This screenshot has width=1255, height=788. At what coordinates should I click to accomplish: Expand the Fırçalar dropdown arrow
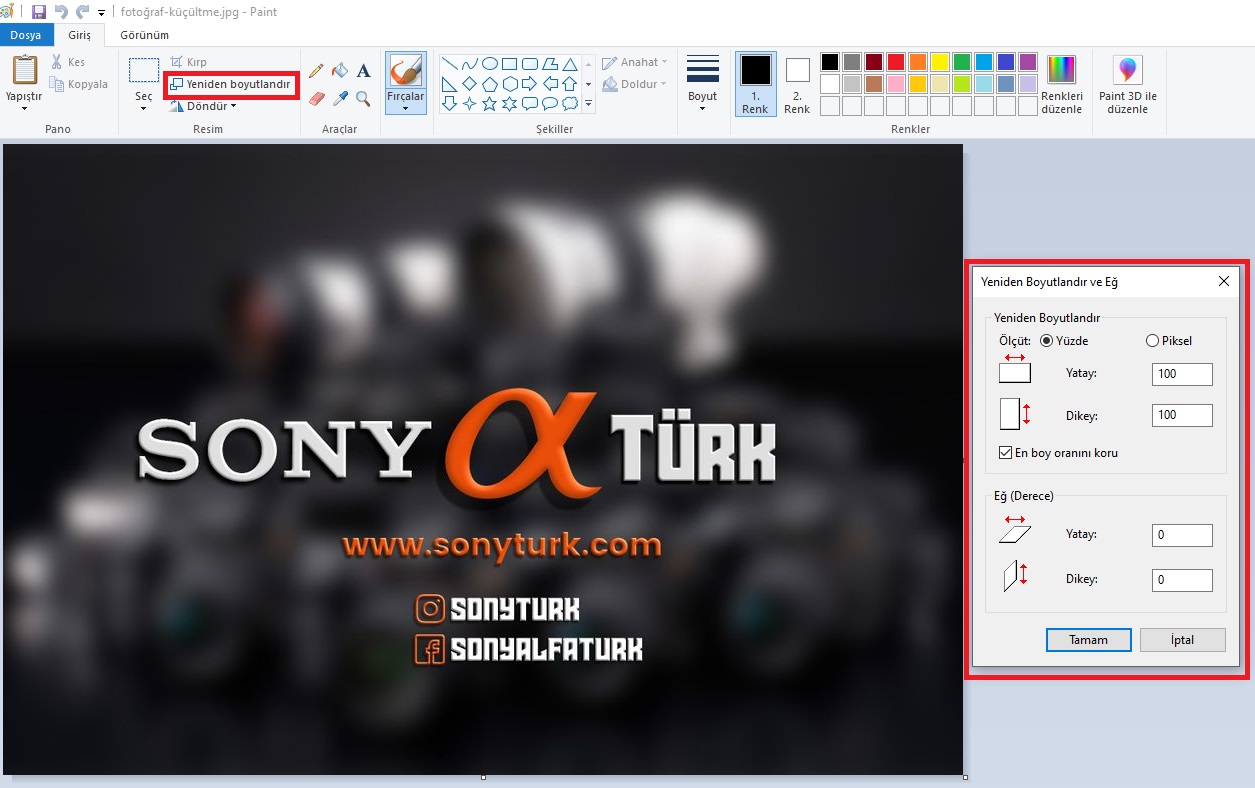click(x=406, y=108)
